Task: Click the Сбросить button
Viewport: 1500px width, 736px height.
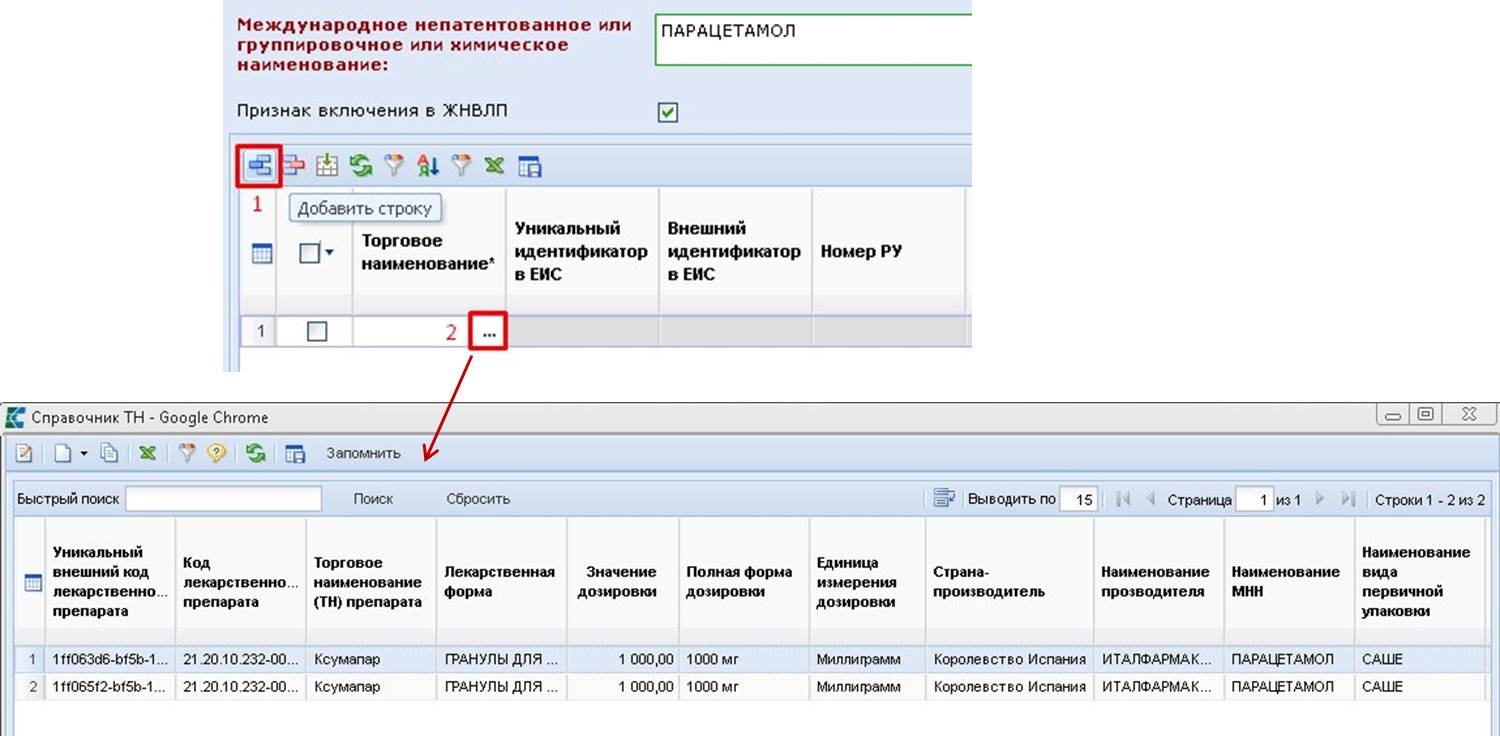Action: point(478,498)
